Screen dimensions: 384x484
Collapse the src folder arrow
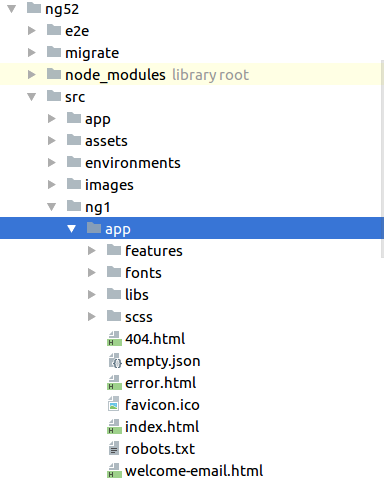(32, 97)
